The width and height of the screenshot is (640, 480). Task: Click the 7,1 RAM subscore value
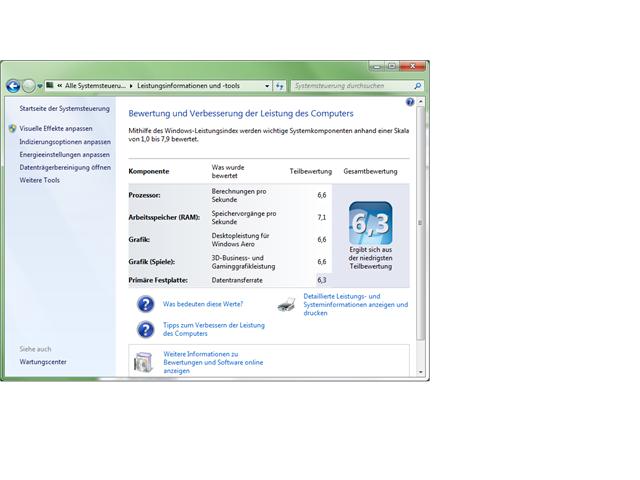[x=322, y=218]
